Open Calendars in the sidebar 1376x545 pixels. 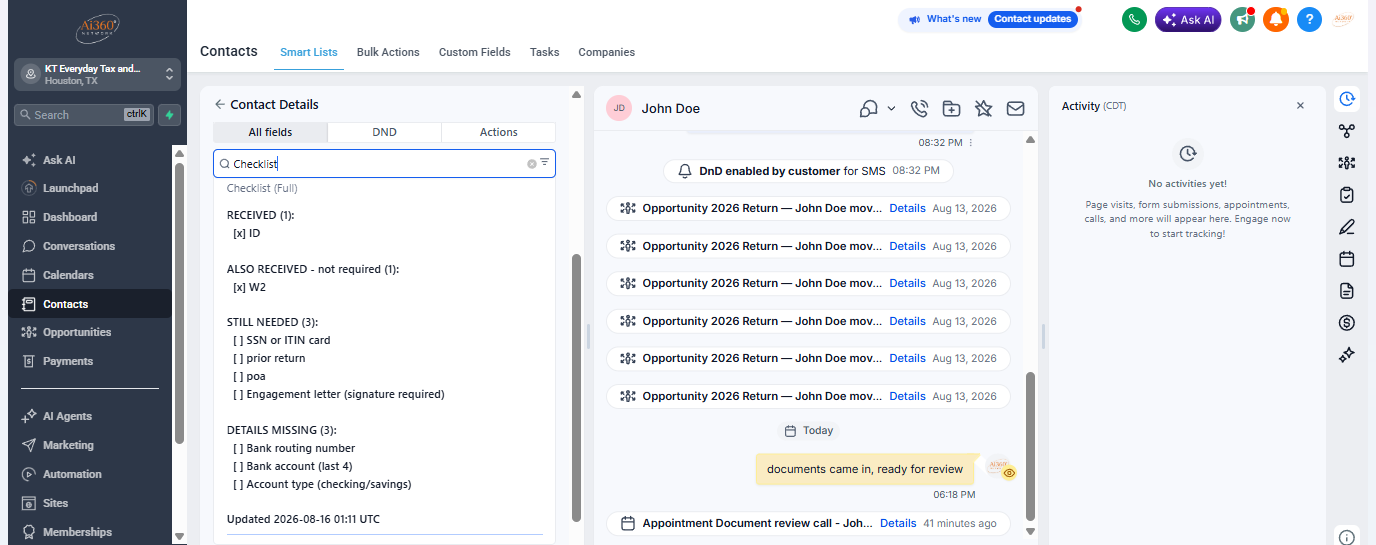68,275
